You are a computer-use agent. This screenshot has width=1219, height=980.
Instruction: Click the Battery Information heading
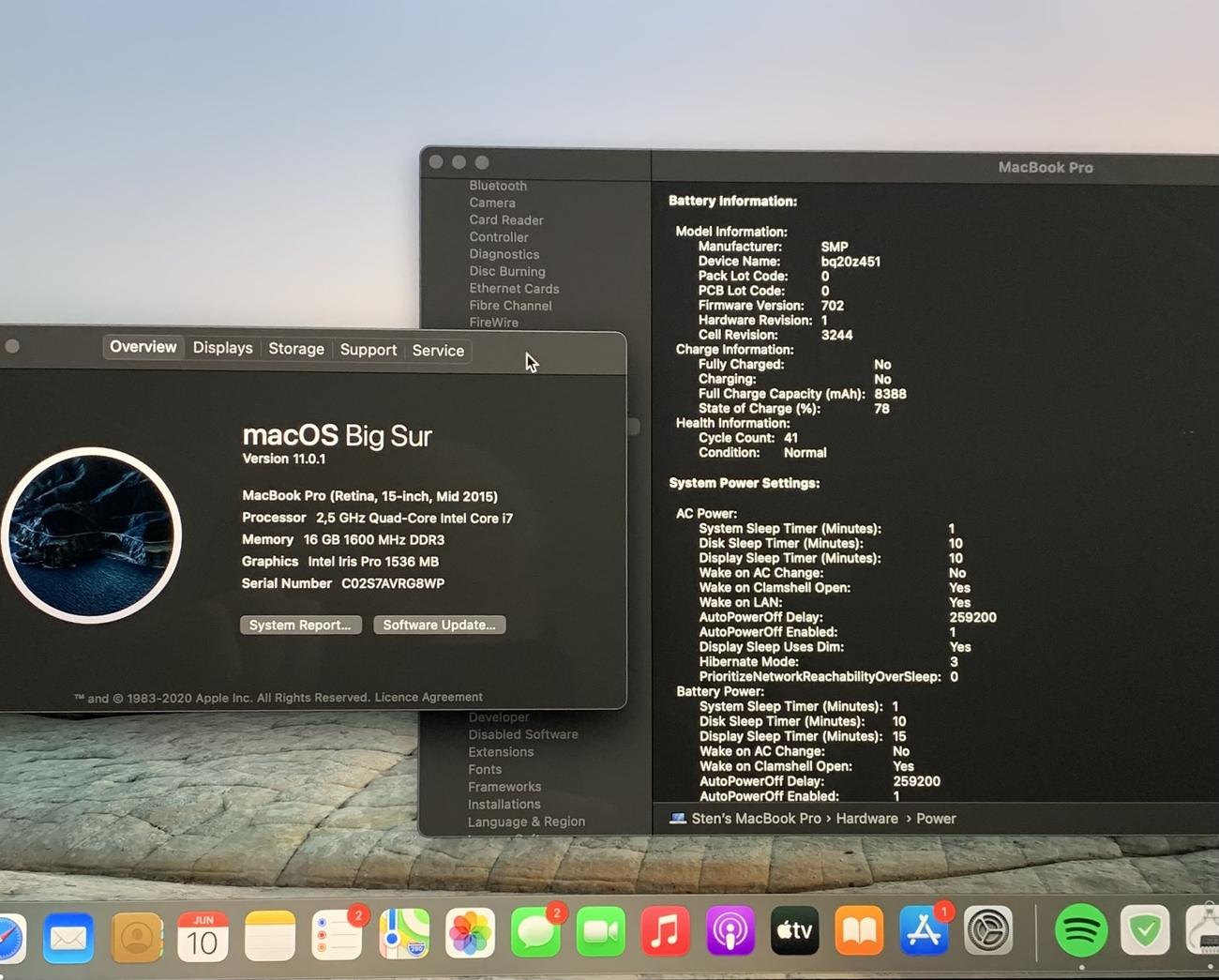[732, 201]
